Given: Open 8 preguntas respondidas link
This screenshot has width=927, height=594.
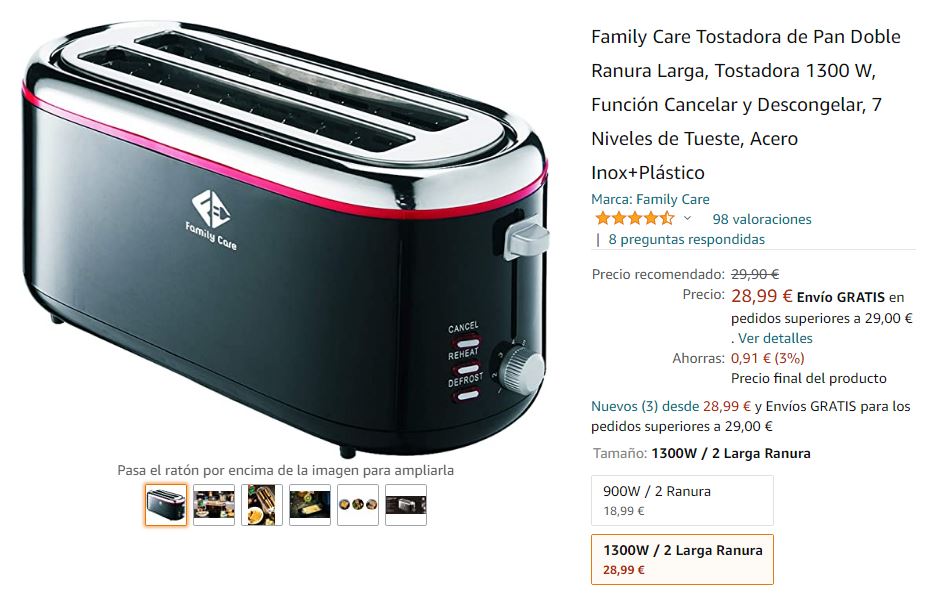Looking at the screenshot, I should 686,239.
